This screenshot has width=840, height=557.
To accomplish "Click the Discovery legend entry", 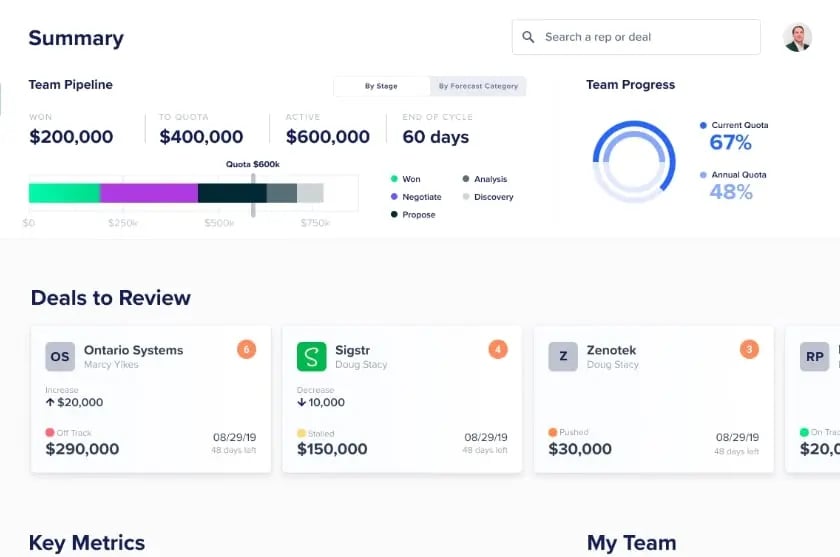I will pyautogui.click(x=488, y=197).
